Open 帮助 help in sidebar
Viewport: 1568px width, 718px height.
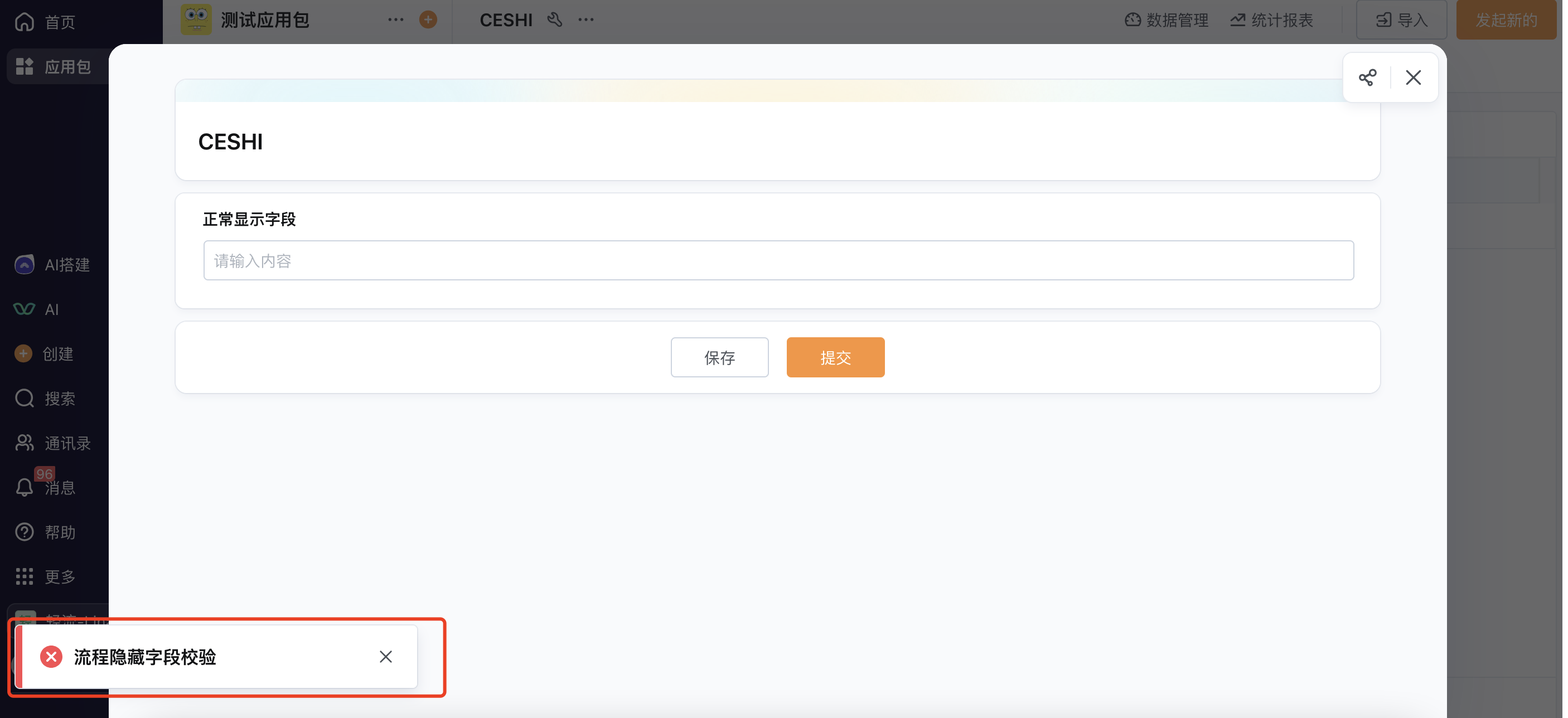(45, 532)
